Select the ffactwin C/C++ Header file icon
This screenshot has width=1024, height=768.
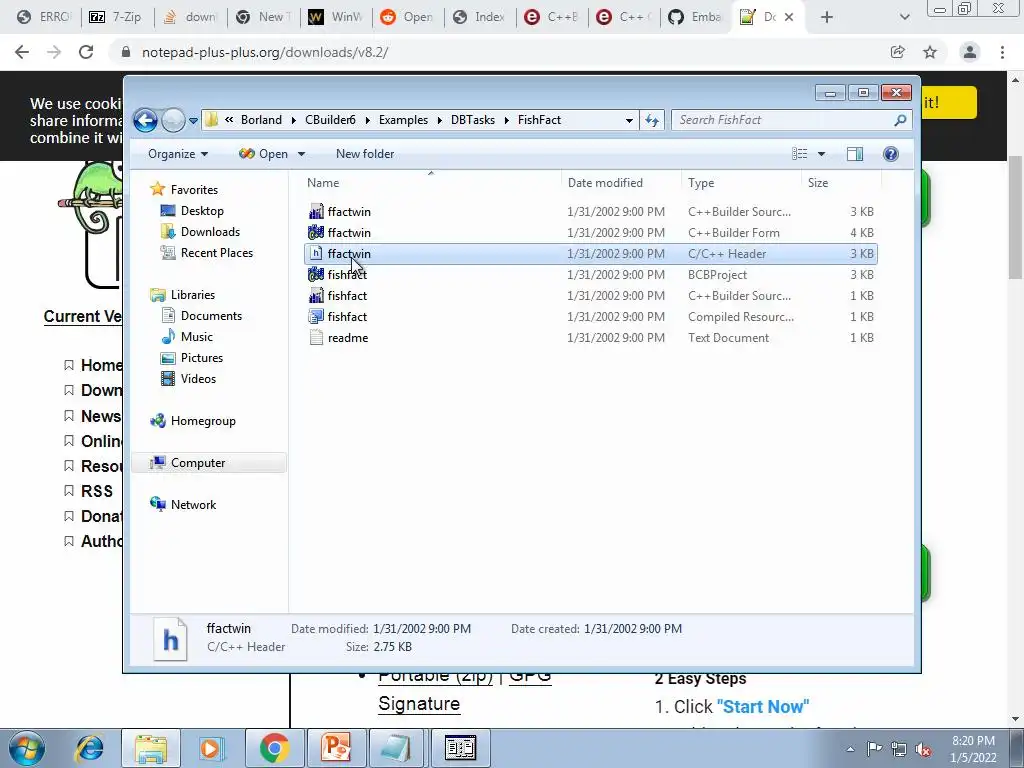pos(316,253)
